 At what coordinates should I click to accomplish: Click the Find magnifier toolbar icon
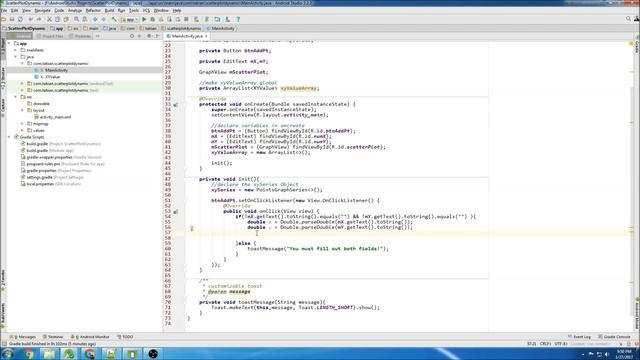(76, 19)
